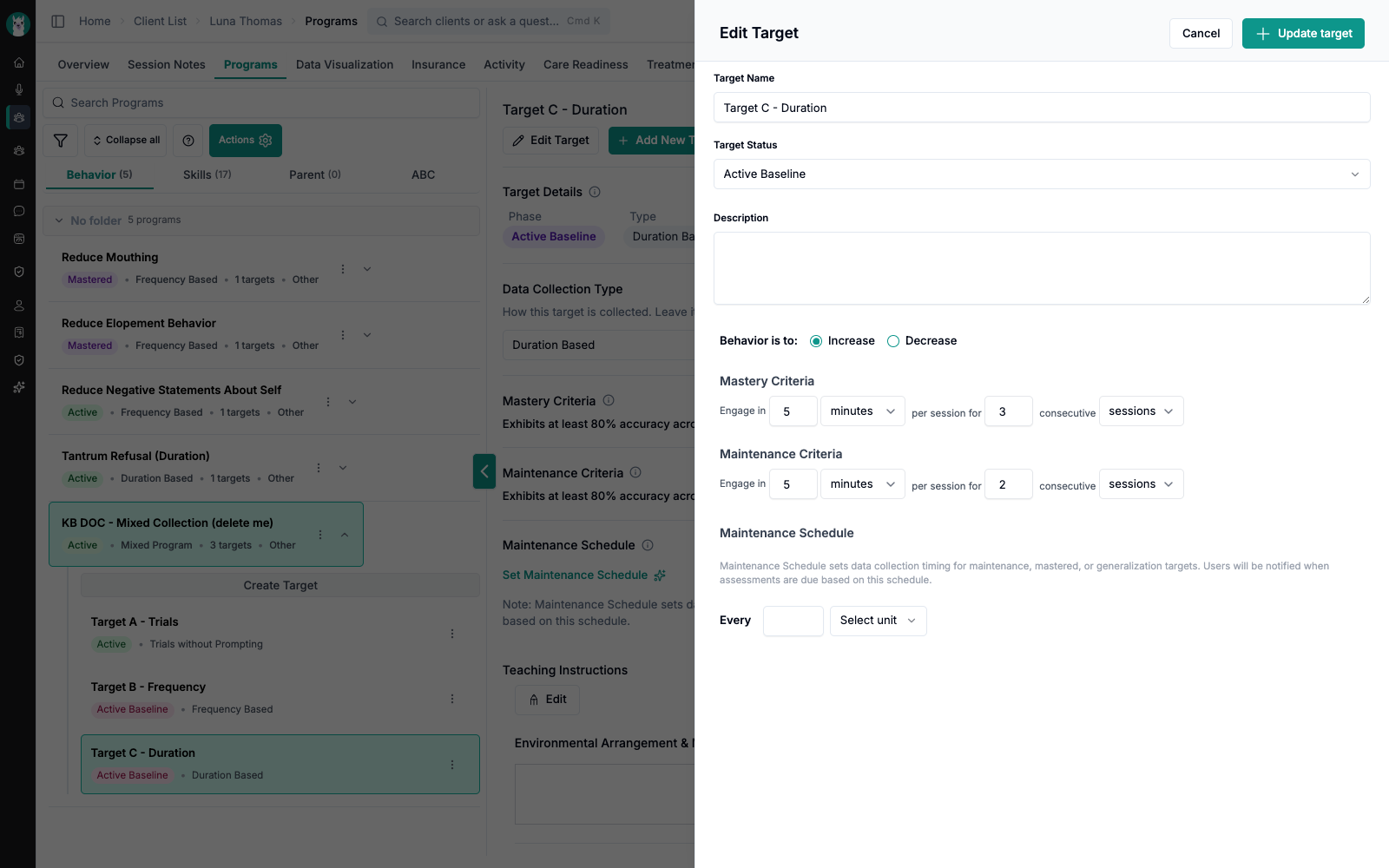Click the microphone icon in the sidebar

tap(18, 89)
